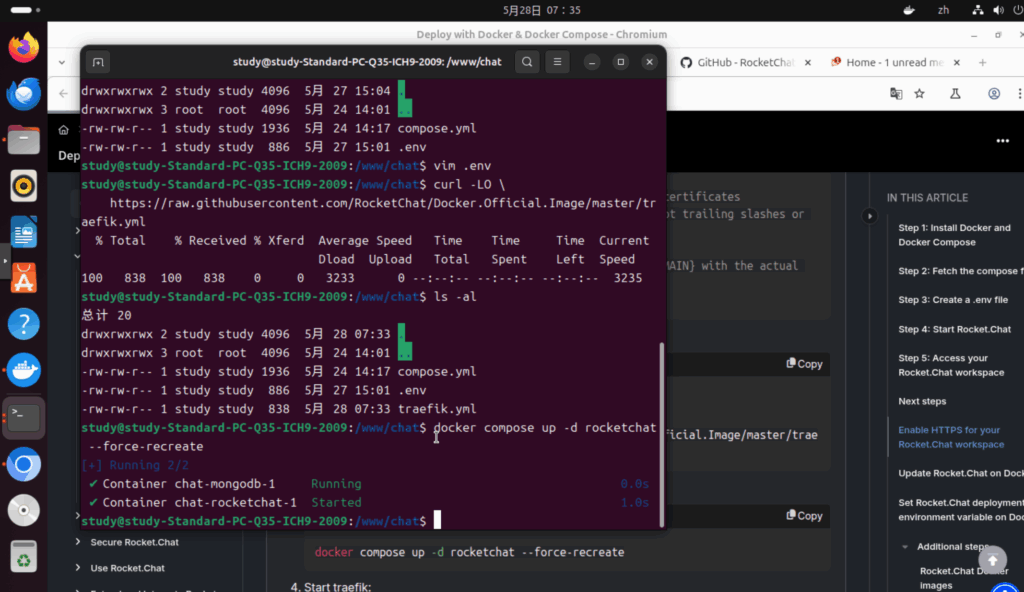The width and height of the screenshot is (1024, 592).
Task: Launch LibreOffice Writer from the dock
Action: [24, 232]
